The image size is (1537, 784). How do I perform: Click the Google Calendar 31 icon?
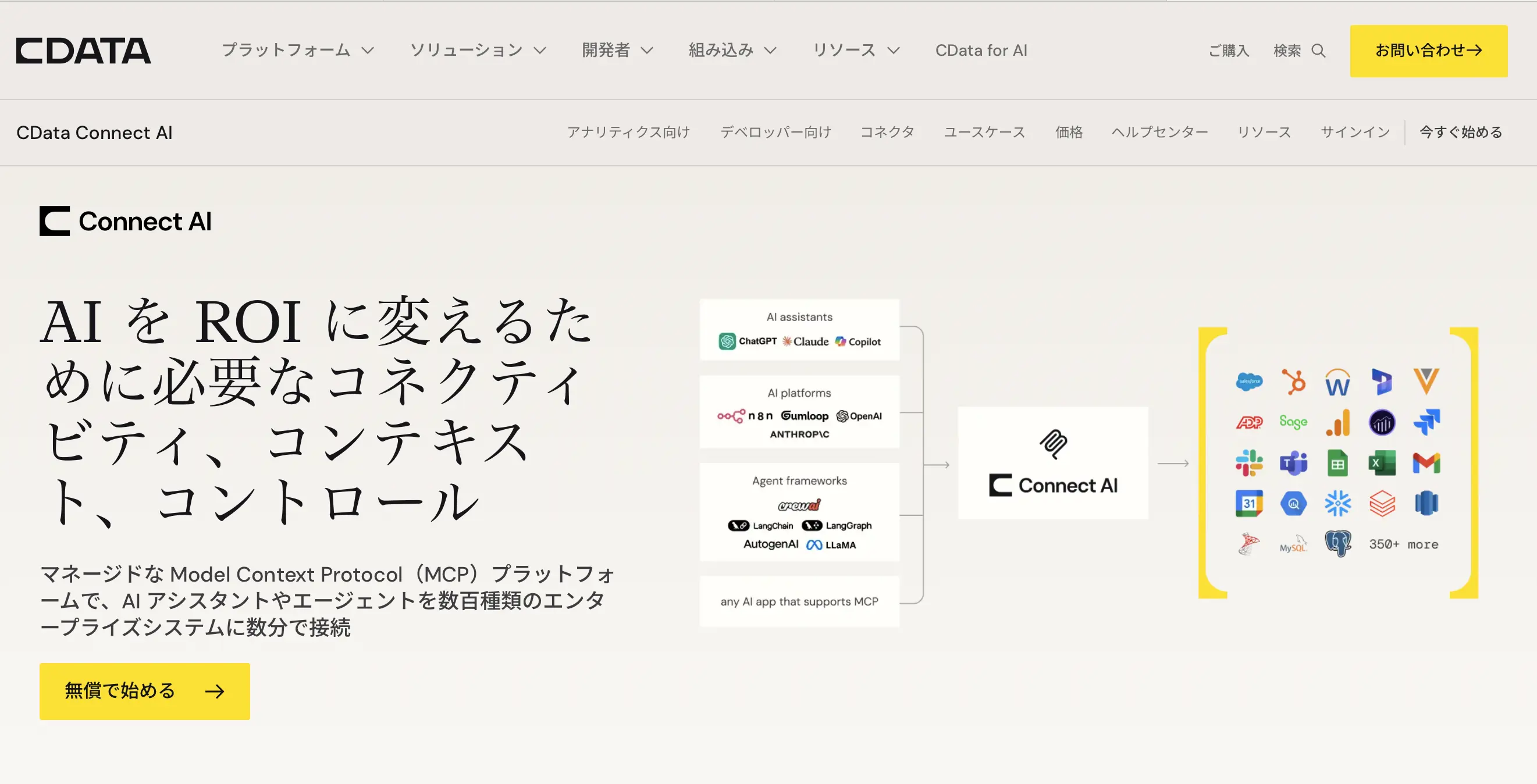(1249, 504)
